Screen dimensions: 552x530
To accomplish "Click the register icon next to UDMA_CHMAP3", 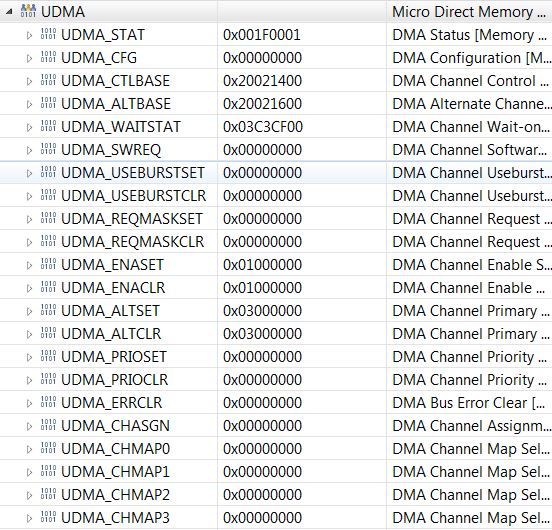I will click(x=48, y=517).
